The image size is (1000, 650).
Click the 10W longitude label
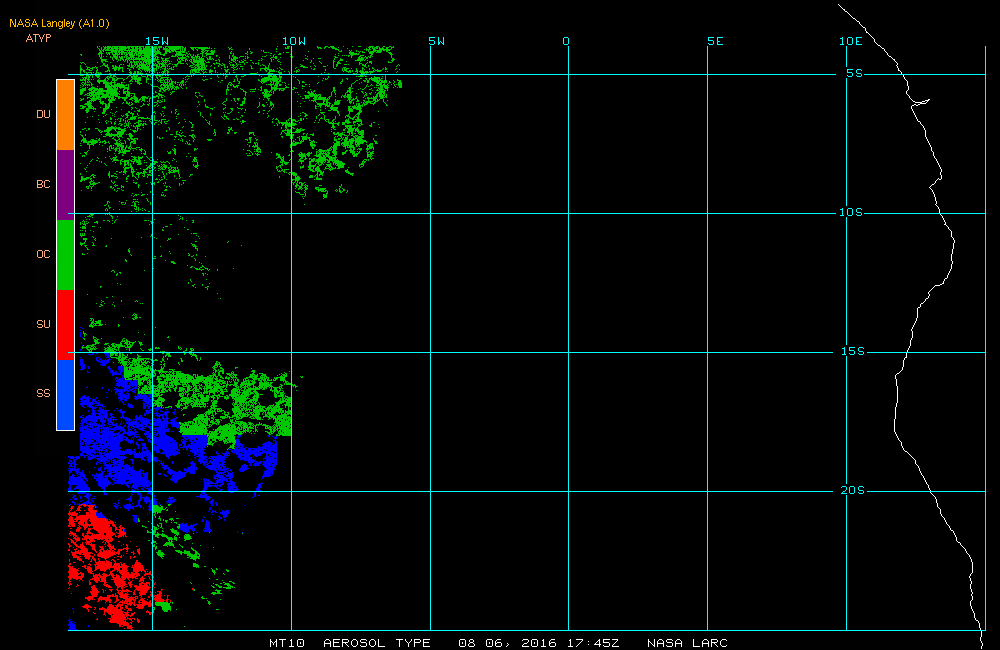pyautogui.click(x=294, y=41)
